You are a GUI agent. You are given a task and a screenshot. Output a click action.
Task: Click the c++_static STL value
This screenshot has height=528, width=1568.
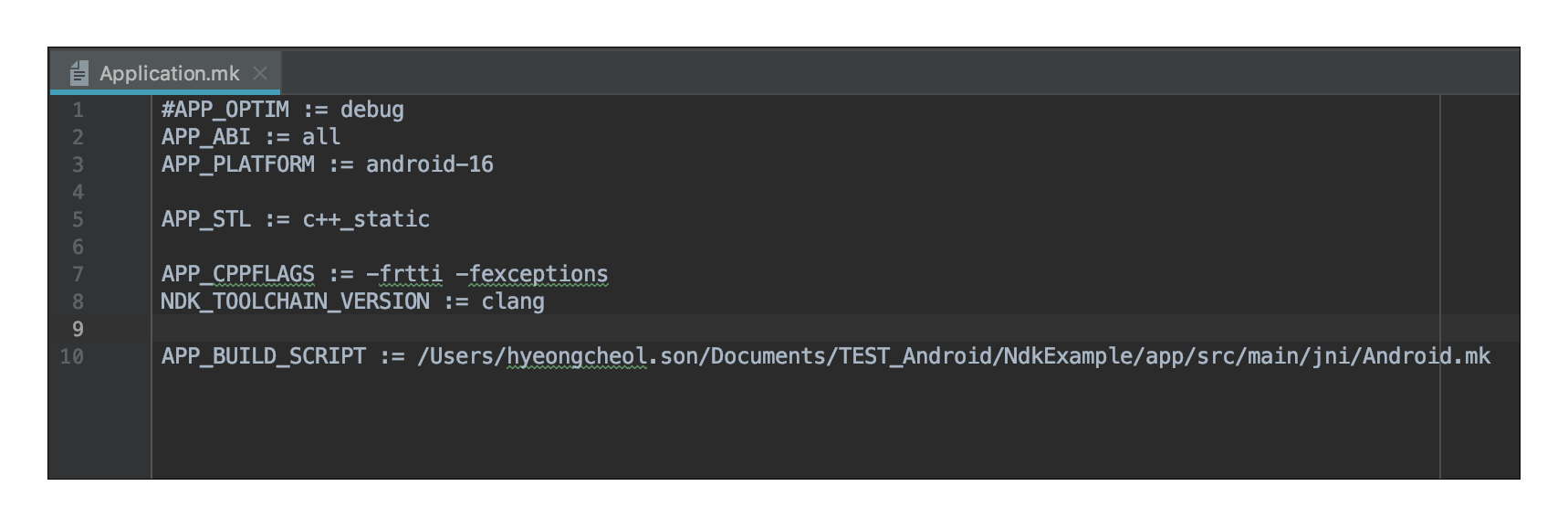pos(366,219)
